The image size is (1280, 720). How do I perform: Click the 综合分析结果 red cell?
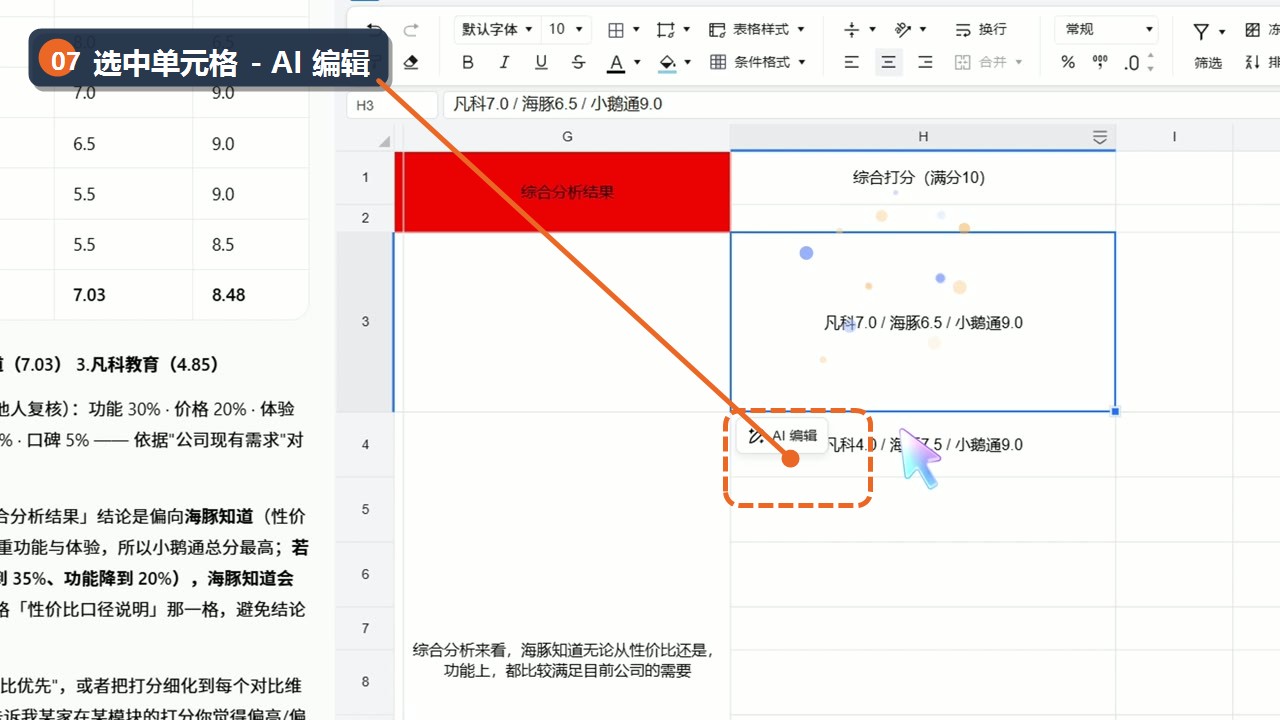tap(567, 192)
